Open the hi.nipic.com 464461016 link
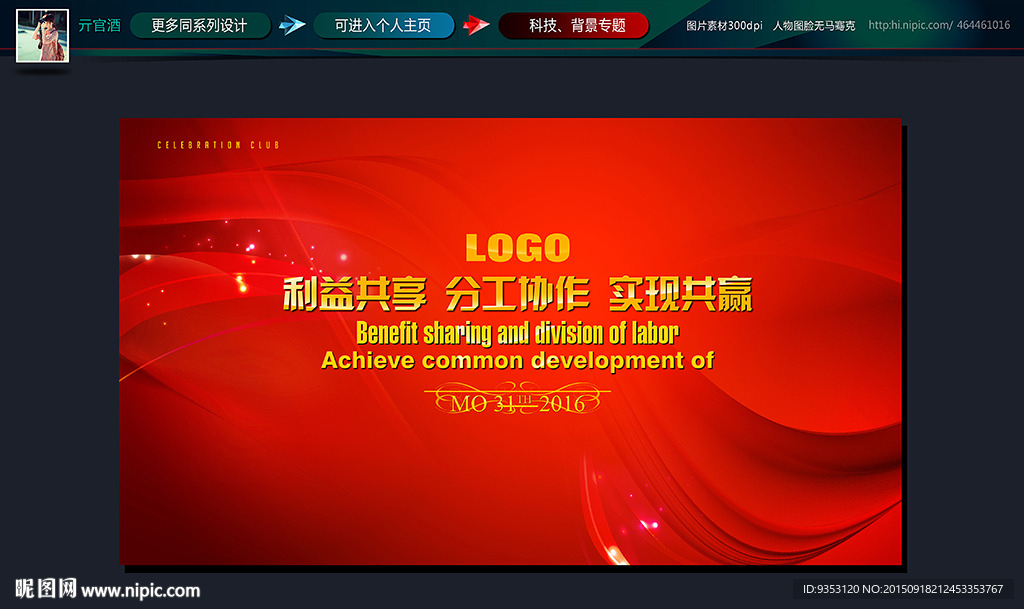 pos(939,25)
